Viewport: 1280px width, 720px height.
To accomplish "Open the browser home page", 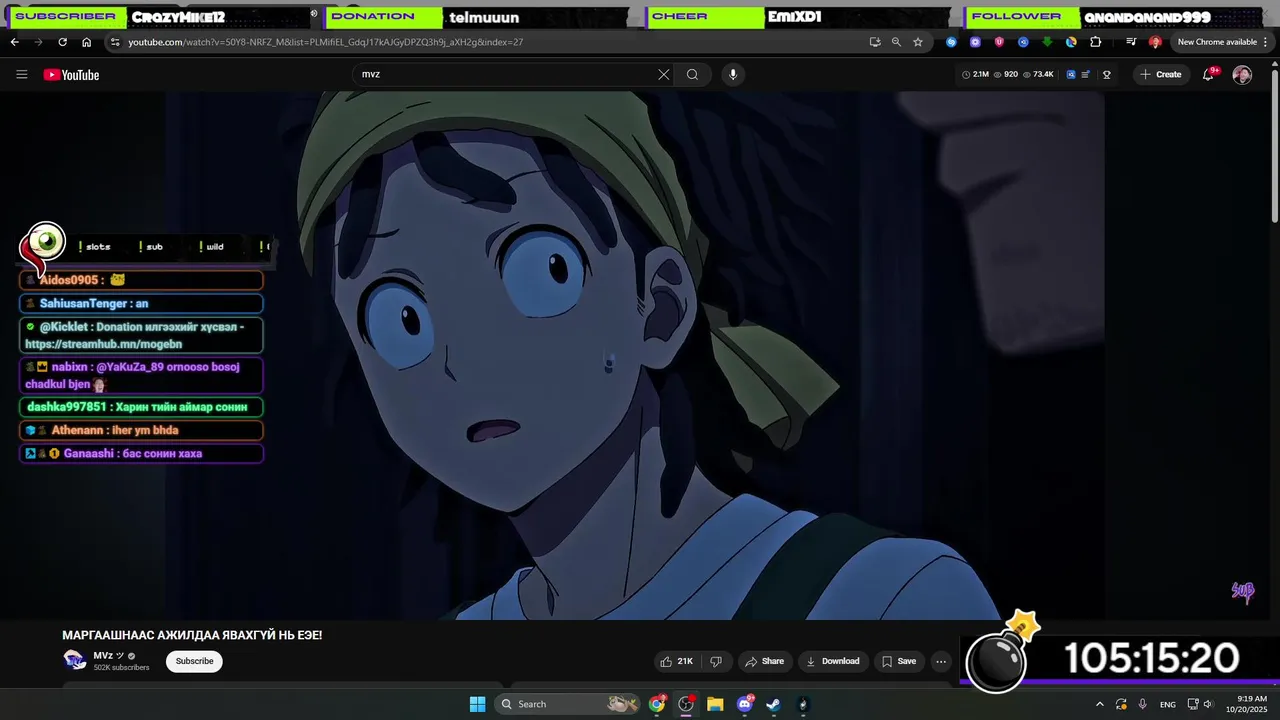I will [87, 42].
